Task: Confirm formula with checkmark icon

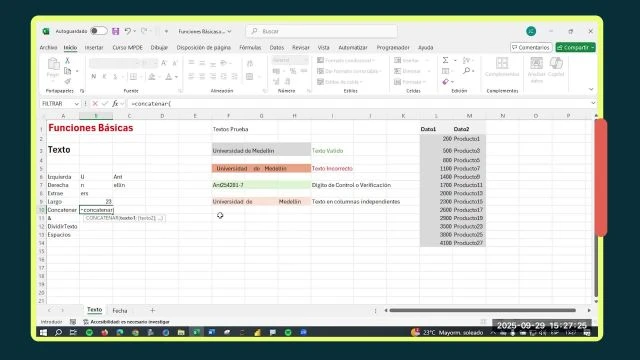Action: click(105, 104)
